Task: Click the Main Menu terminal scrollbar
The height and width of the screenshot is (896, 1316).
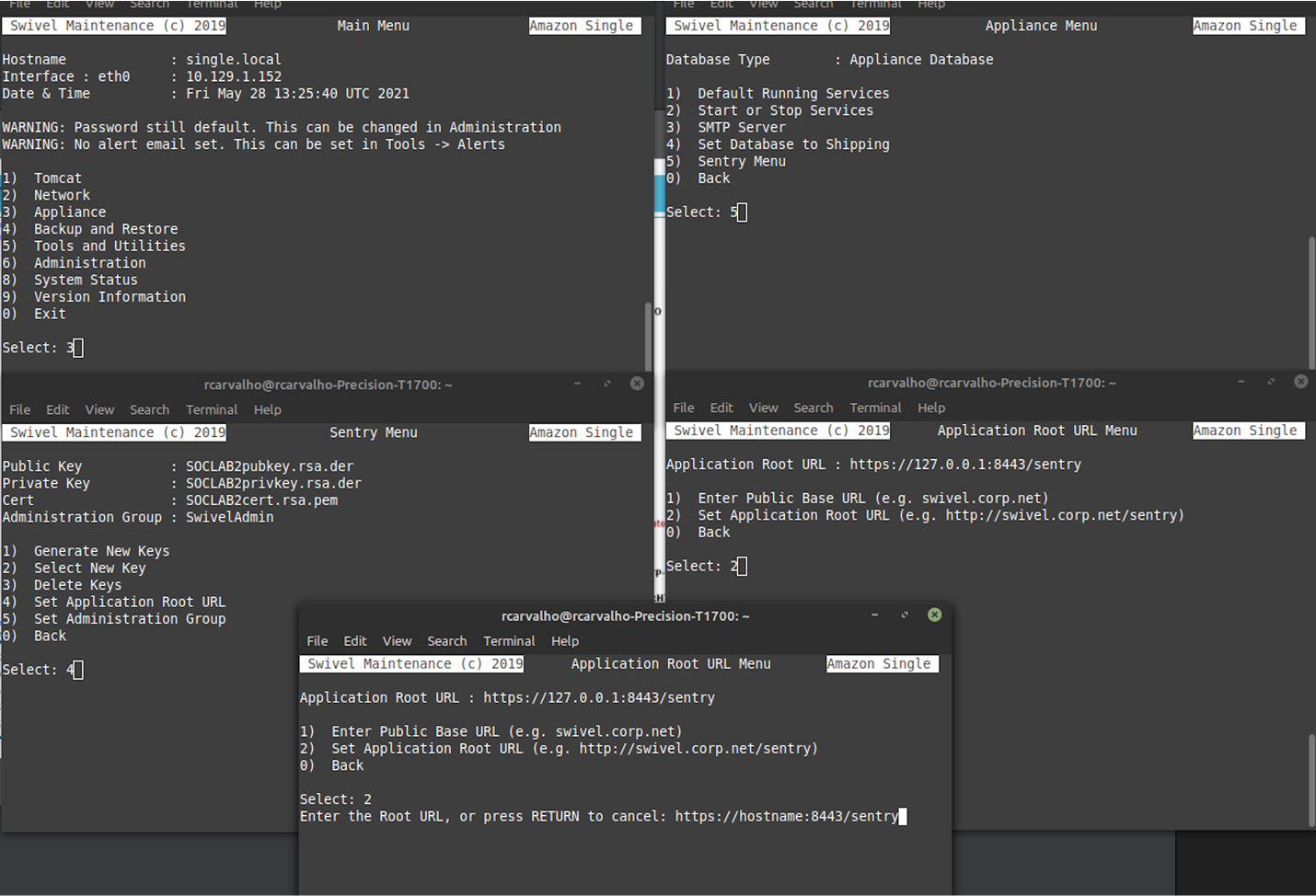Action: coord(648,336)
